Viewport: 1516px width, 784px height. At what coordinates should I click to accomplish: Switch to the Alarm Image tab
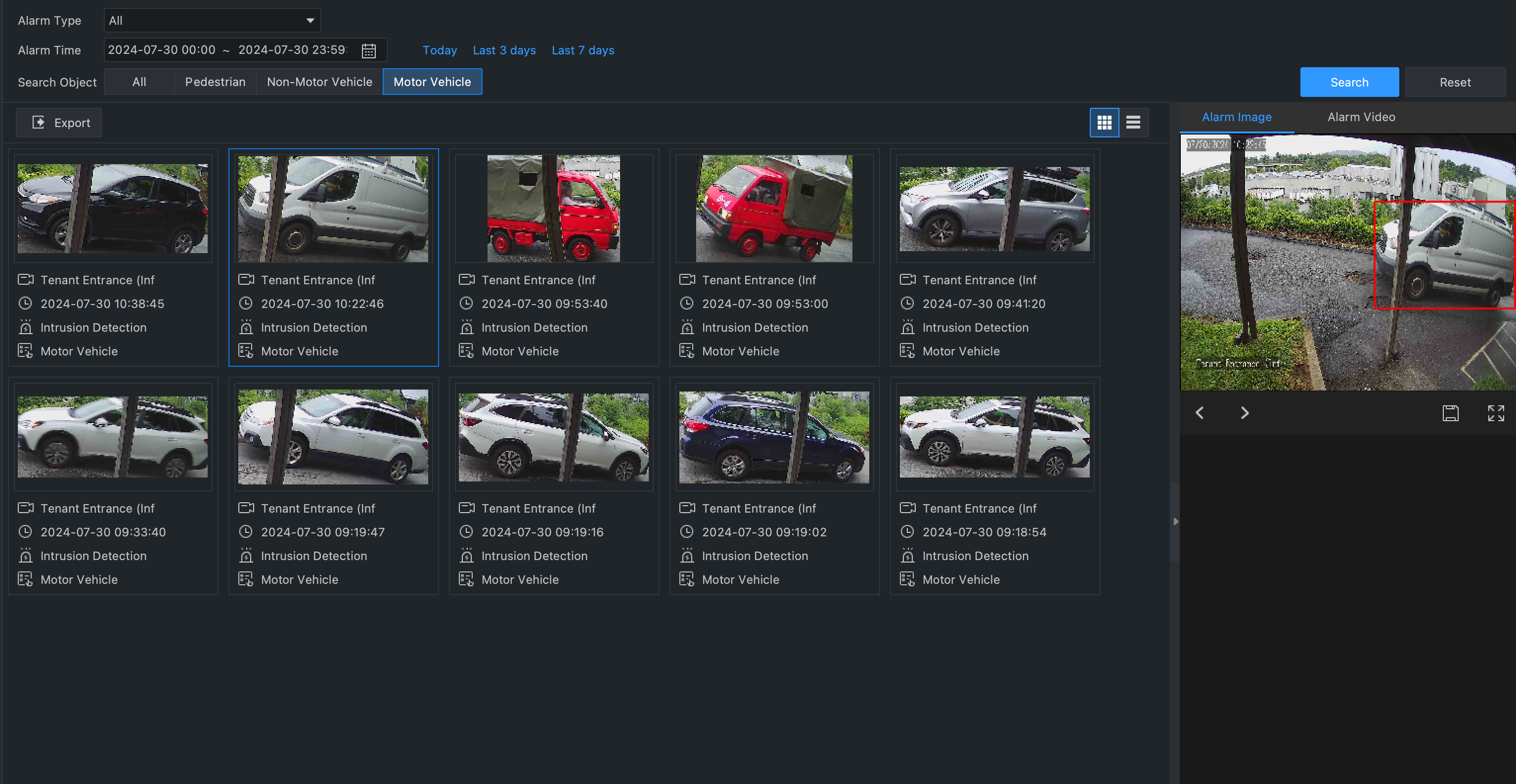(x=1236, y=117)
